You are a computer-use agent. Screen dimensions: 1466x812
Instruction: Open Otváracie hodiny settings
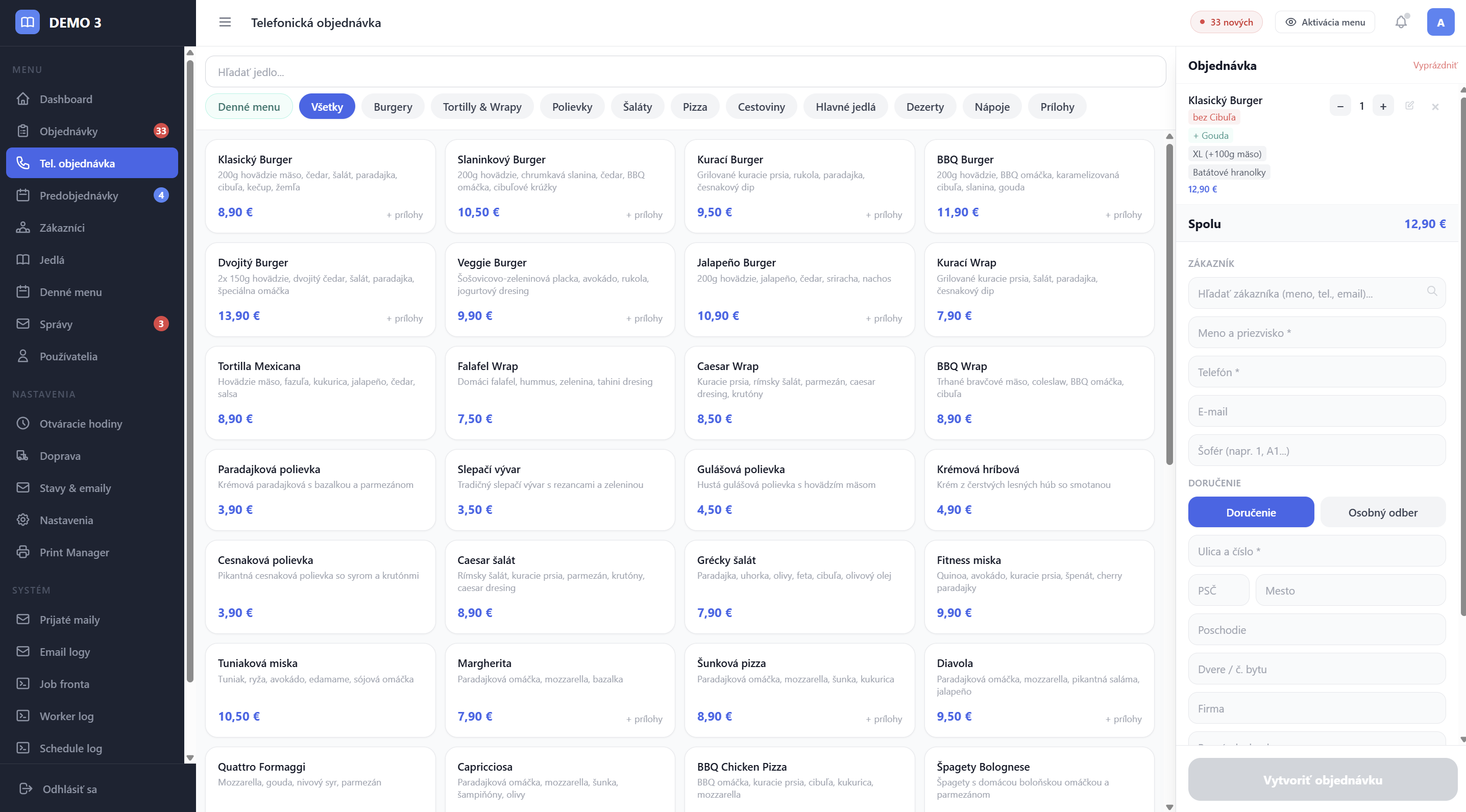[80, 424]
